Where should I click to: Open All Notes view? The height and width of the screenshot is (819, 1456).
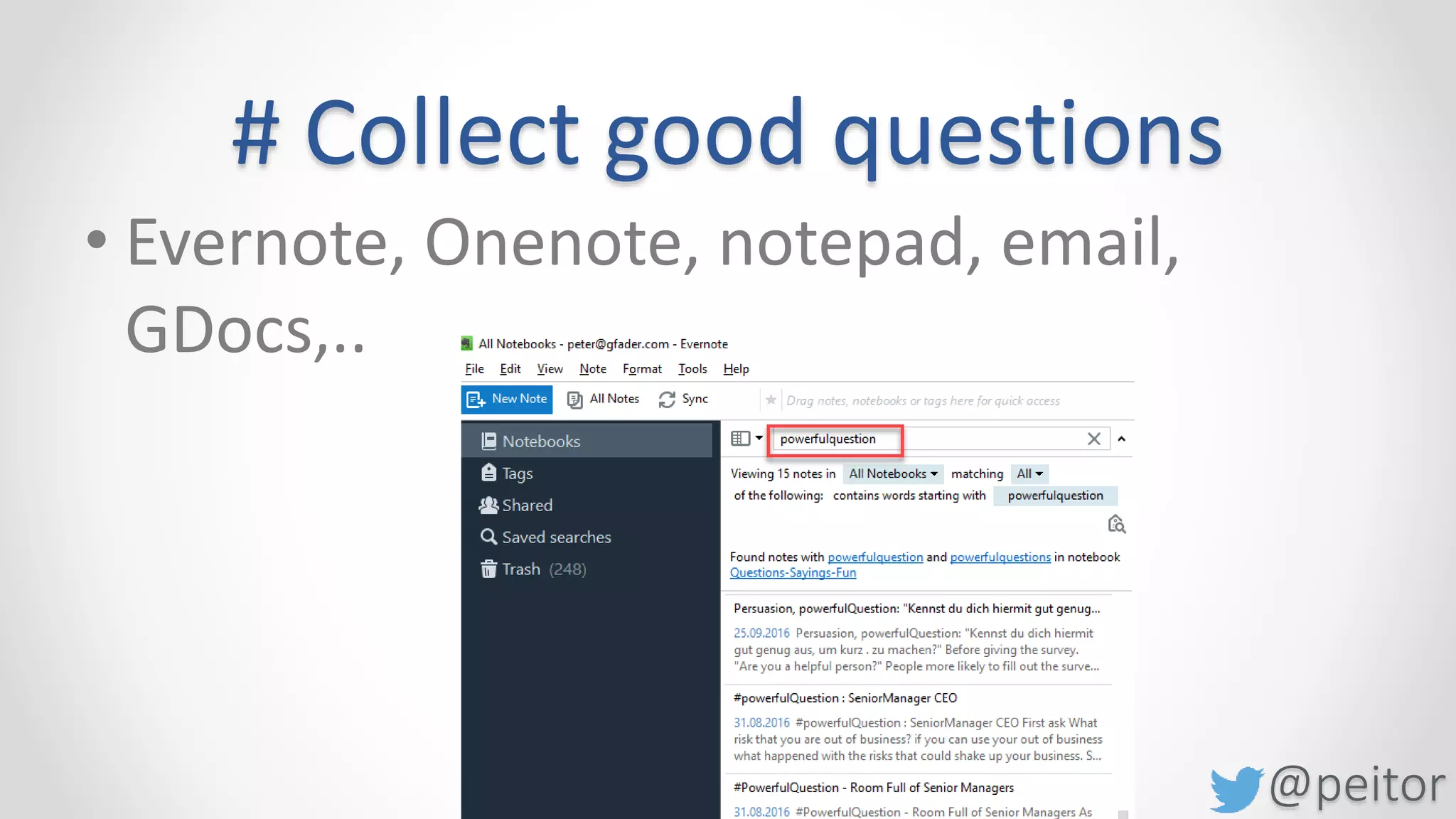coord(604,399)
